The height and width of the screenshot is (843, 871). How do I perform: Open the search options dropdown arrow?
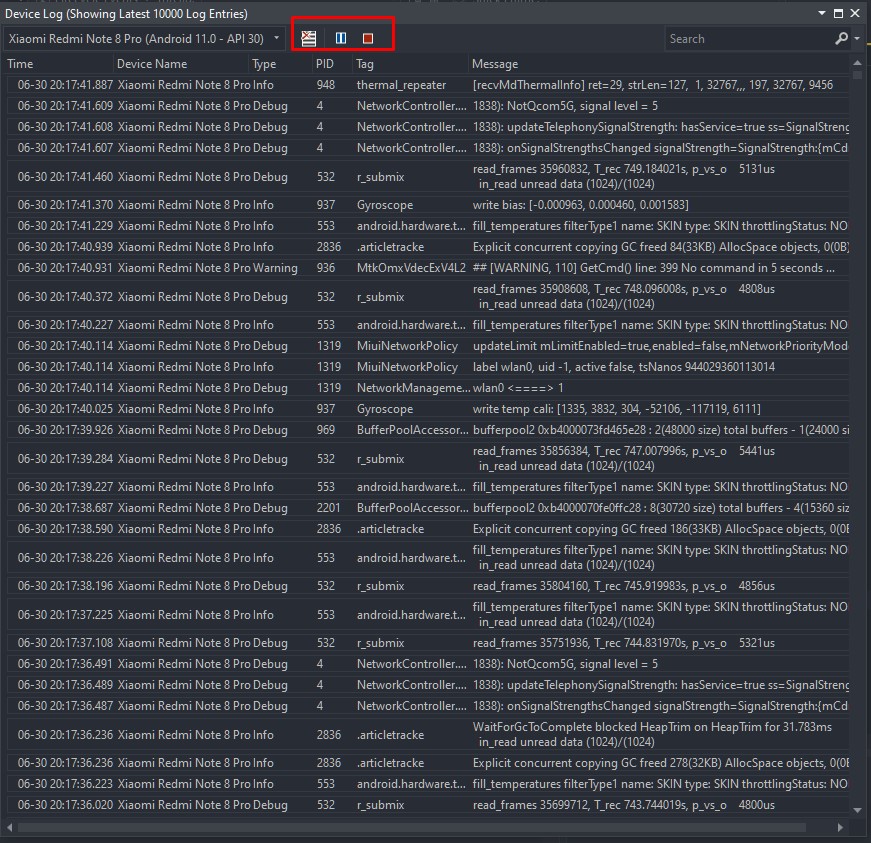point(857,38)
